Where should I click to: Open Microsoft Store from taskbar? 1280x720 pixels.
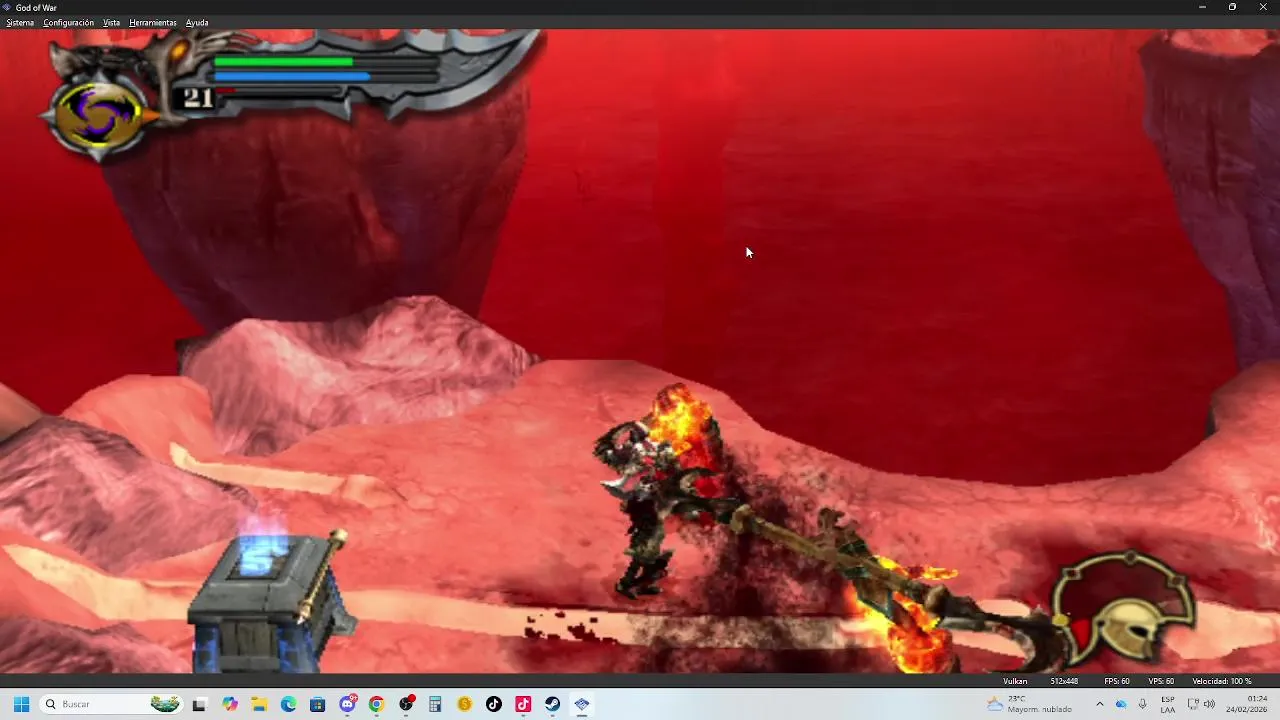coord(318,704)
